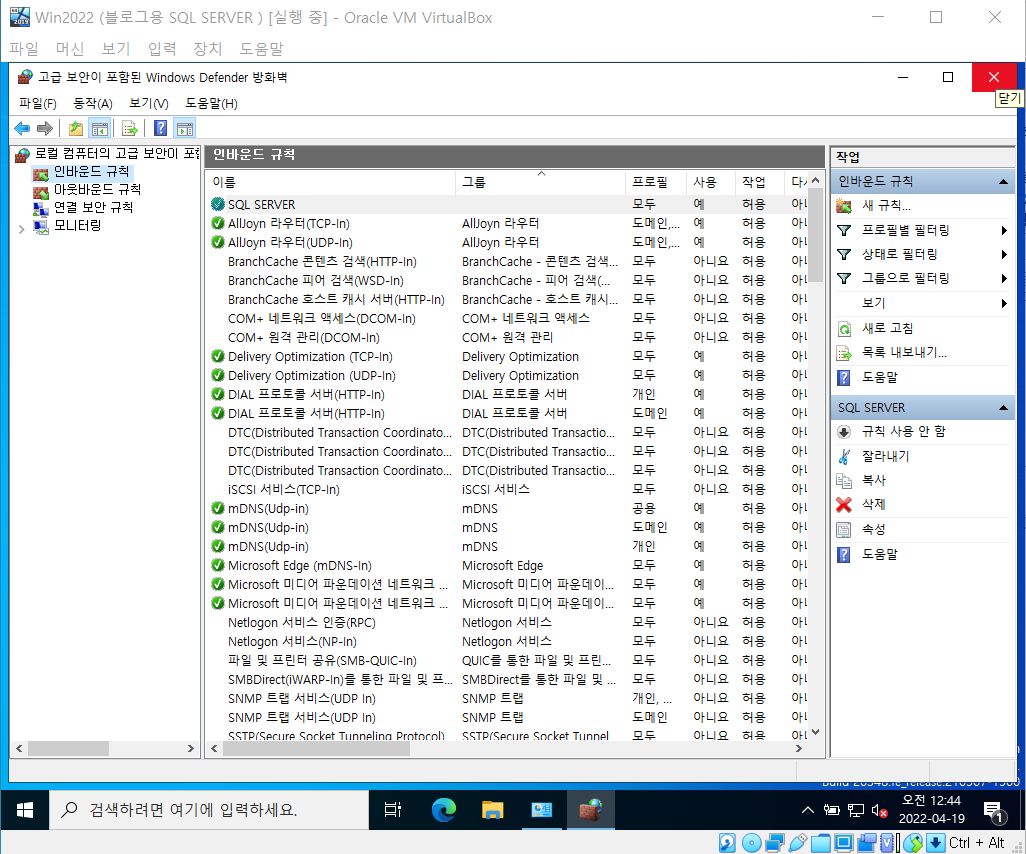
Task: Click the 잘라내기 scissors icon
Action: click(844, 456)
